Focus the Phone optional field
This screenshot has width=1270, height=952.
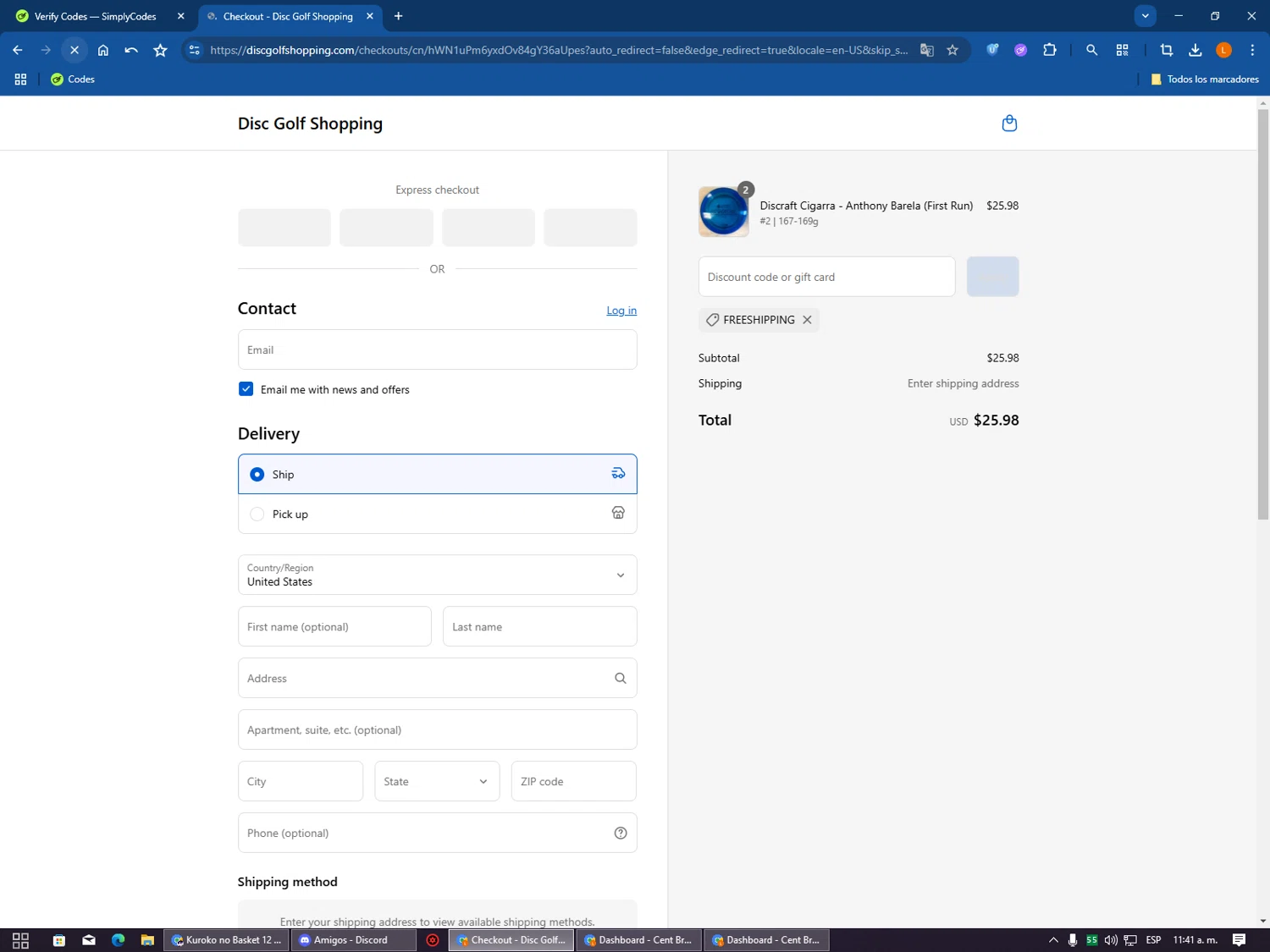click(438, 834)
